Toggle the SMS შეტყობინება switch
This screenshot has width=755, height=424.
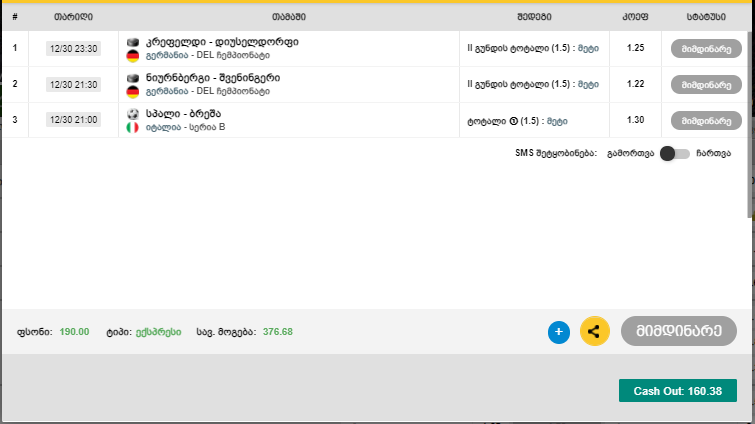click(675, 154)
